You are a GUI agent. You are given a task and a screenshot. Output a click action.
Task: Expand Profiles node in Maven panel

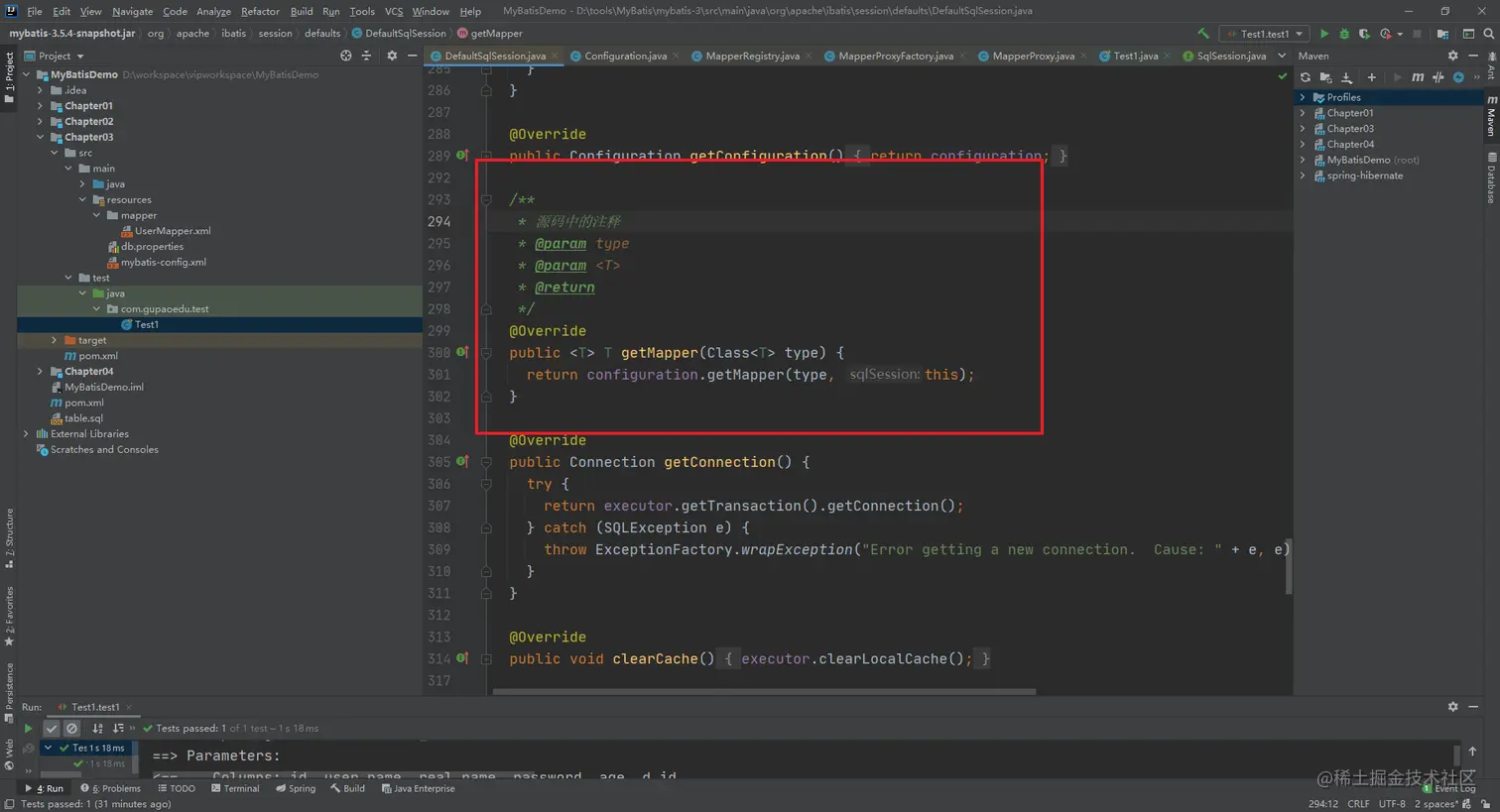click(x=1303, y=97)
